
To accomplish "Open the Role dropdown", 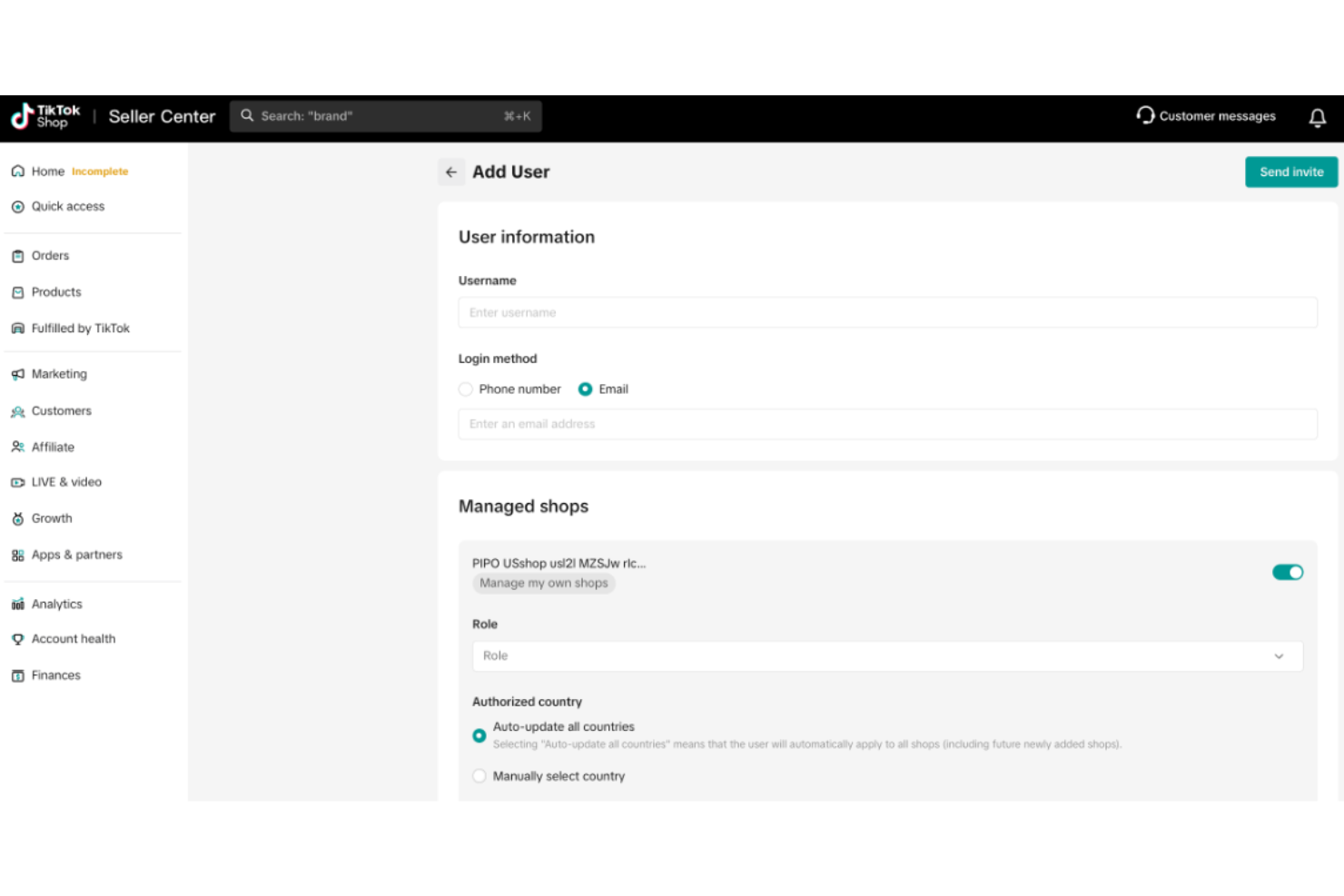I will 887,655.
